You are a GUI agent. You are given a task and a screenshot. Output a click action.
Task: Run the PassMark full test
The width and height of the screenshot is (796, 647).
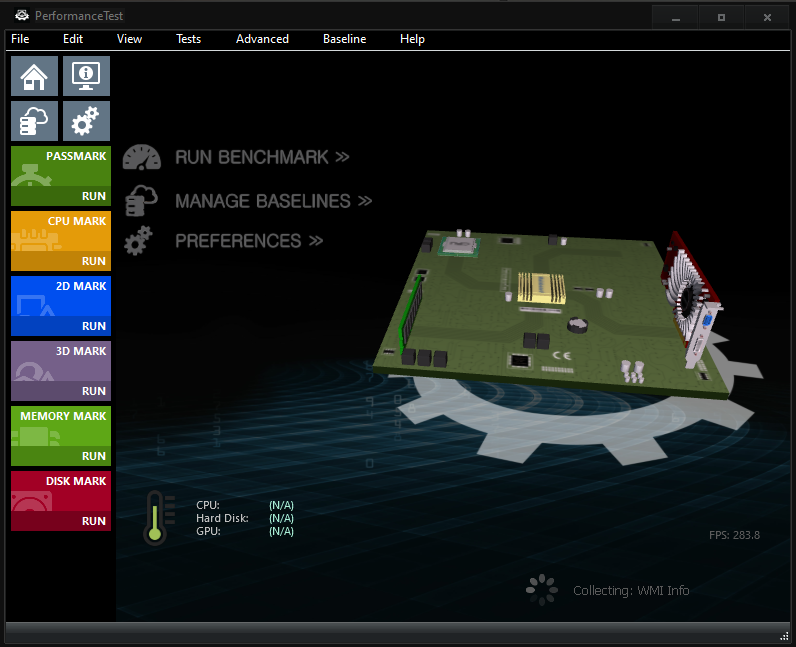[61, 196]
